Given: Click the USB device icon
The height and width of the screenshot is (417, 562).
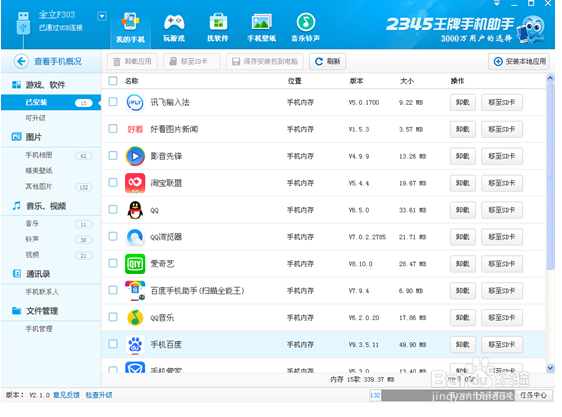Looking at the screenshot, I should [23, 23].
